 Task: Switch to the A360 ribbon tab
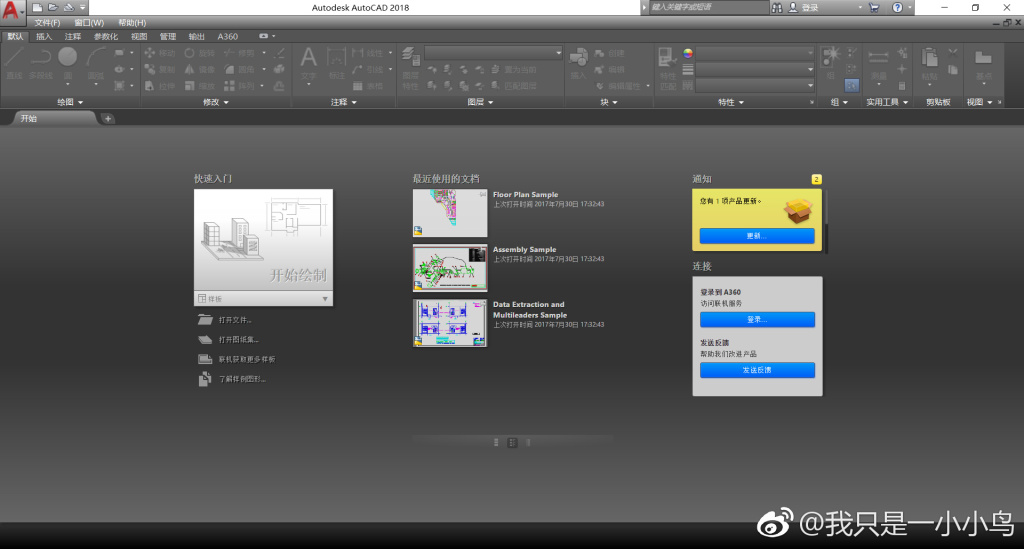coord(227,37)
